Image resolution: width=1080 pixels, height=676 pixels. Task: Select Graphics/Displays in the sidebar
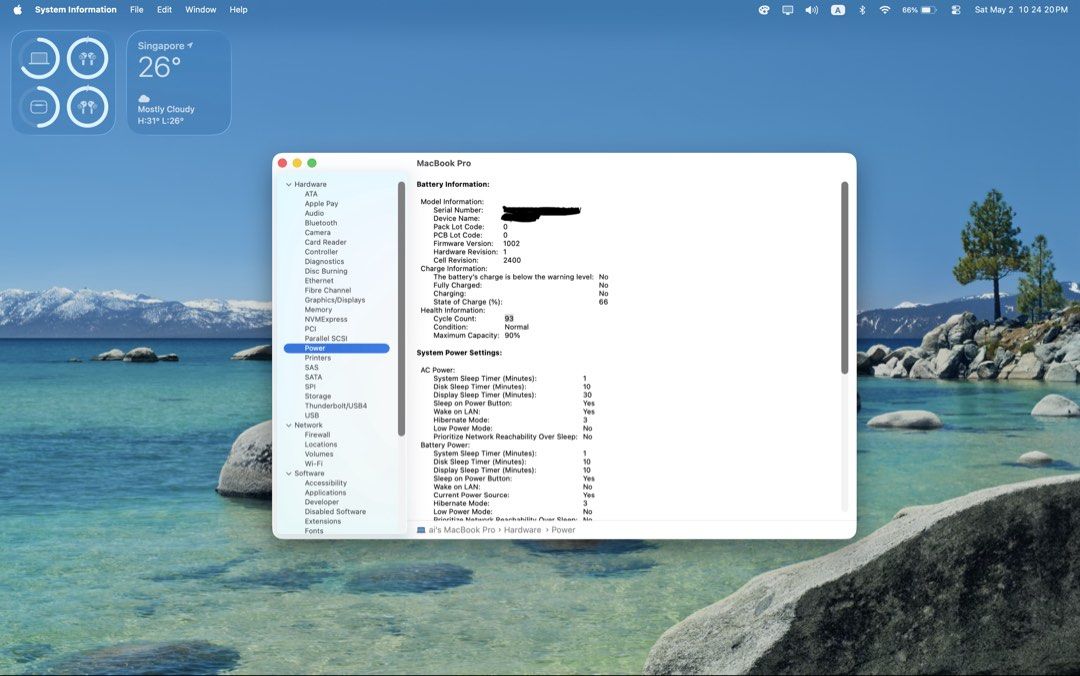(335, 300)
